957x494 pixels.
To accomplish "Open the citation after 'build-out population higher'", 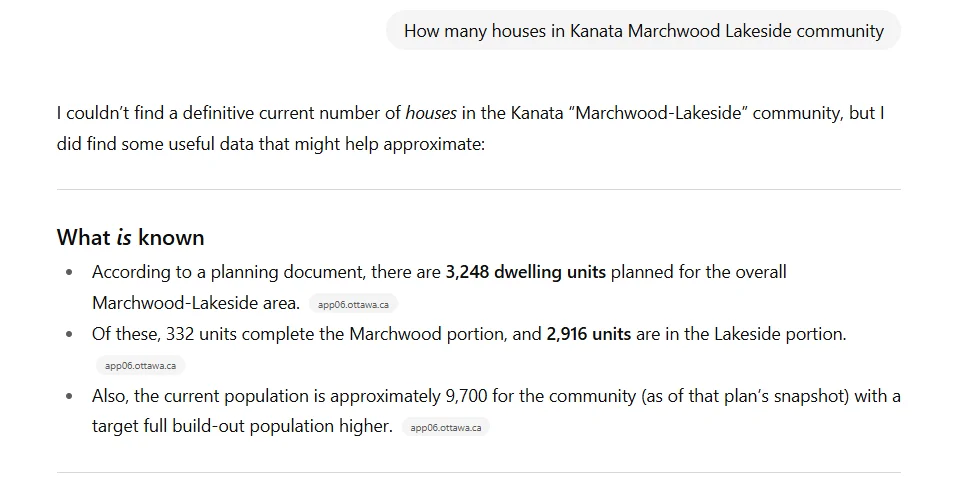I will 446,428.
